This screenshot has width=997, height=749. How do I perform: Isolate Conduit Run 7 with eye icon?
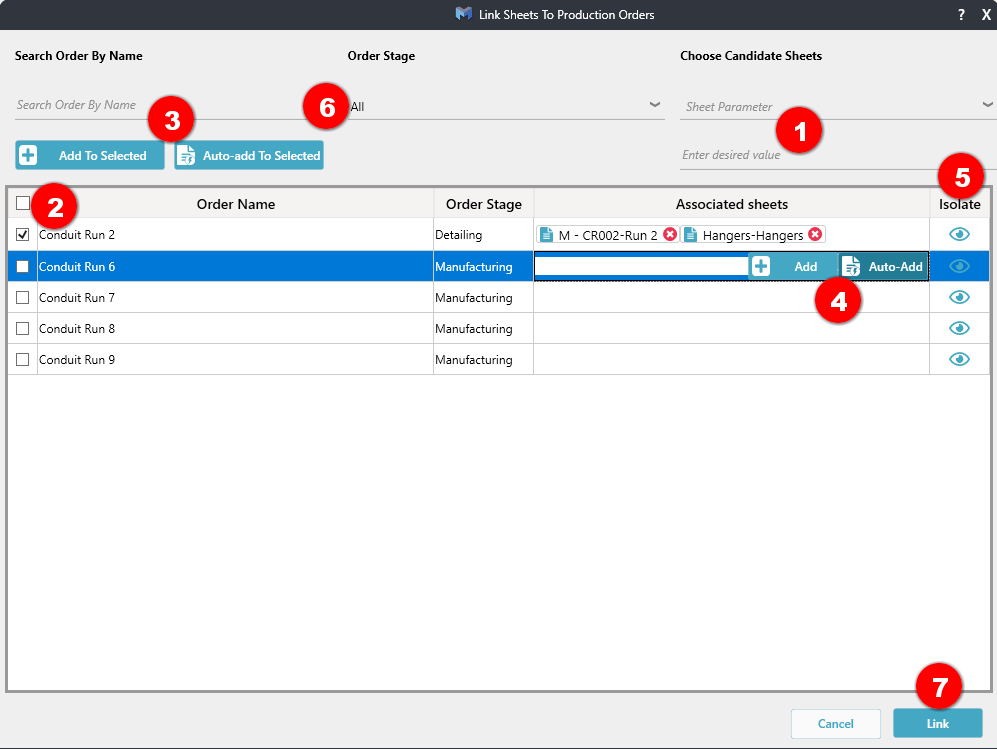pyautogui.click(x=959, y=297)
